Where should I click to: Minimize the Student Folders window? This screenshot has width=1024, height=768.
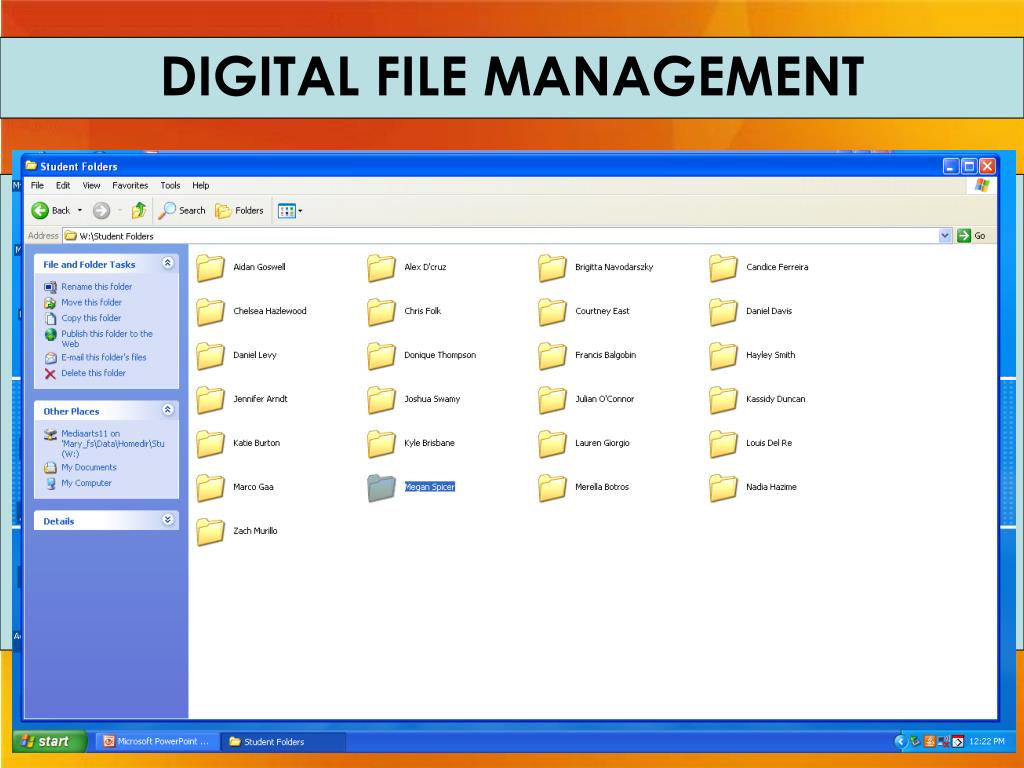[951, 167]
